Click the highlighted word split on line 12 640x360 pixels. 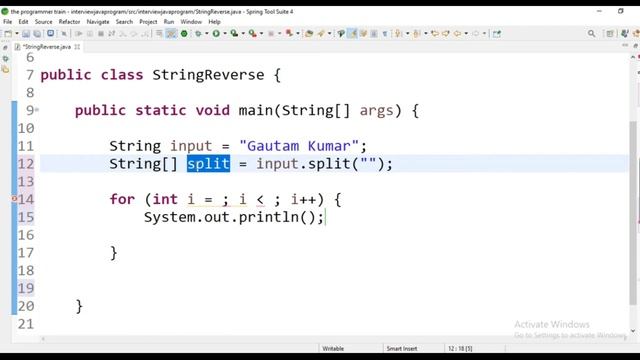pos(209,164)
